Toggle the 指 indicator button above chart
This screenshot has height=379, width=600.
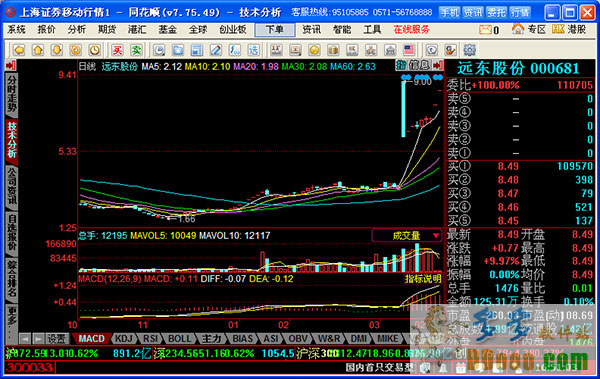[401, 65]
